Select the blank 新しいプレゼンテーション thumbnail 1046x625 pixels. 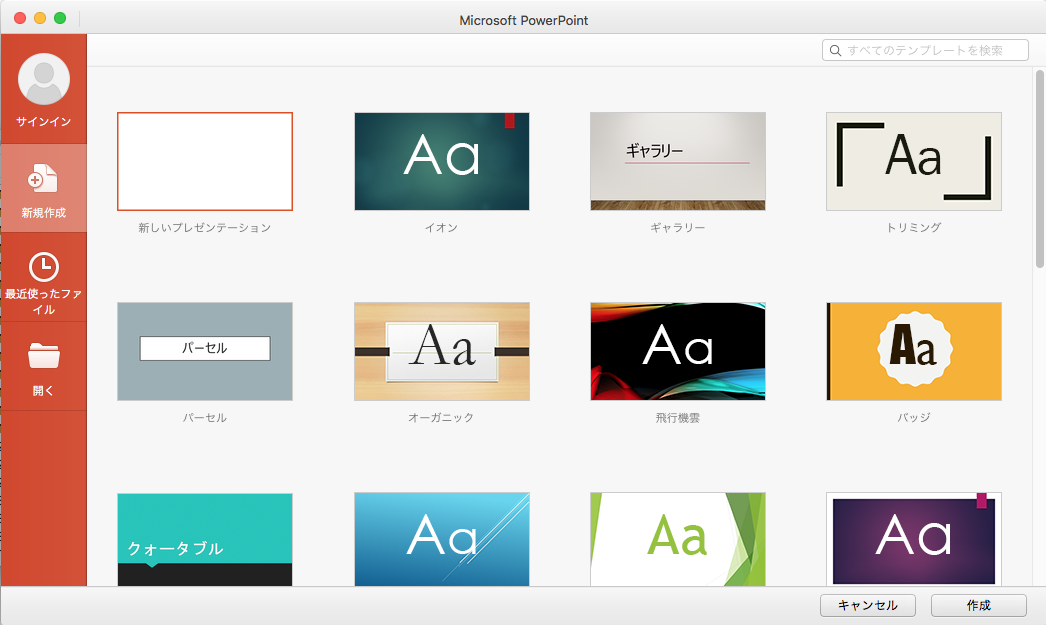tap(205, 161)
